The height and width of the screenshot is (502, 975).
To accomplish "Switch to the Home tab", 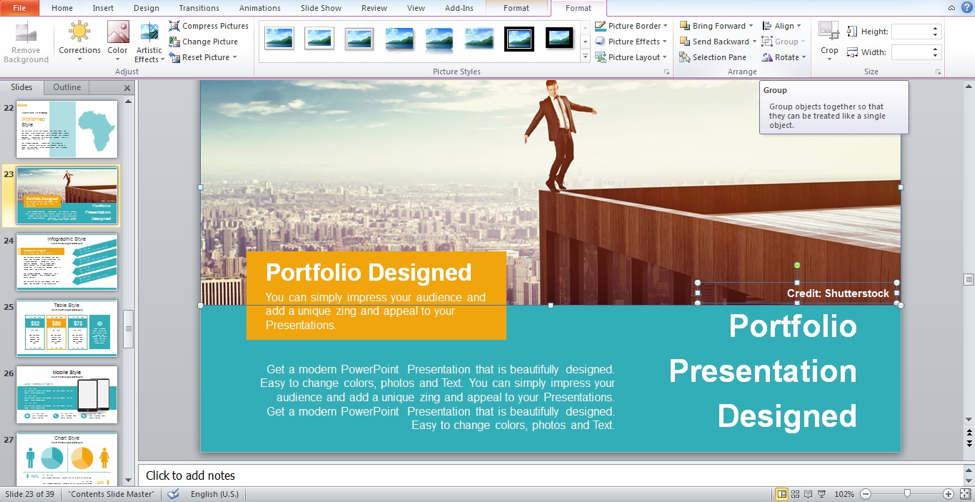I will 62,8.
